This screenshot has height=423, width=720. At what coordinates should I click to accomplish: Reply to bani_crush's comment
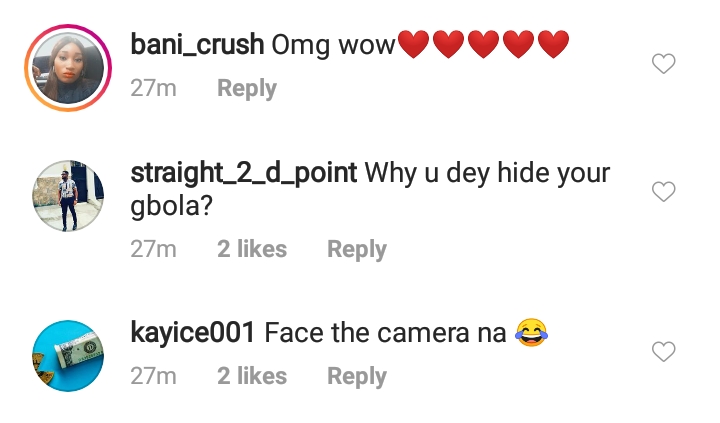(x=247, y=89)
